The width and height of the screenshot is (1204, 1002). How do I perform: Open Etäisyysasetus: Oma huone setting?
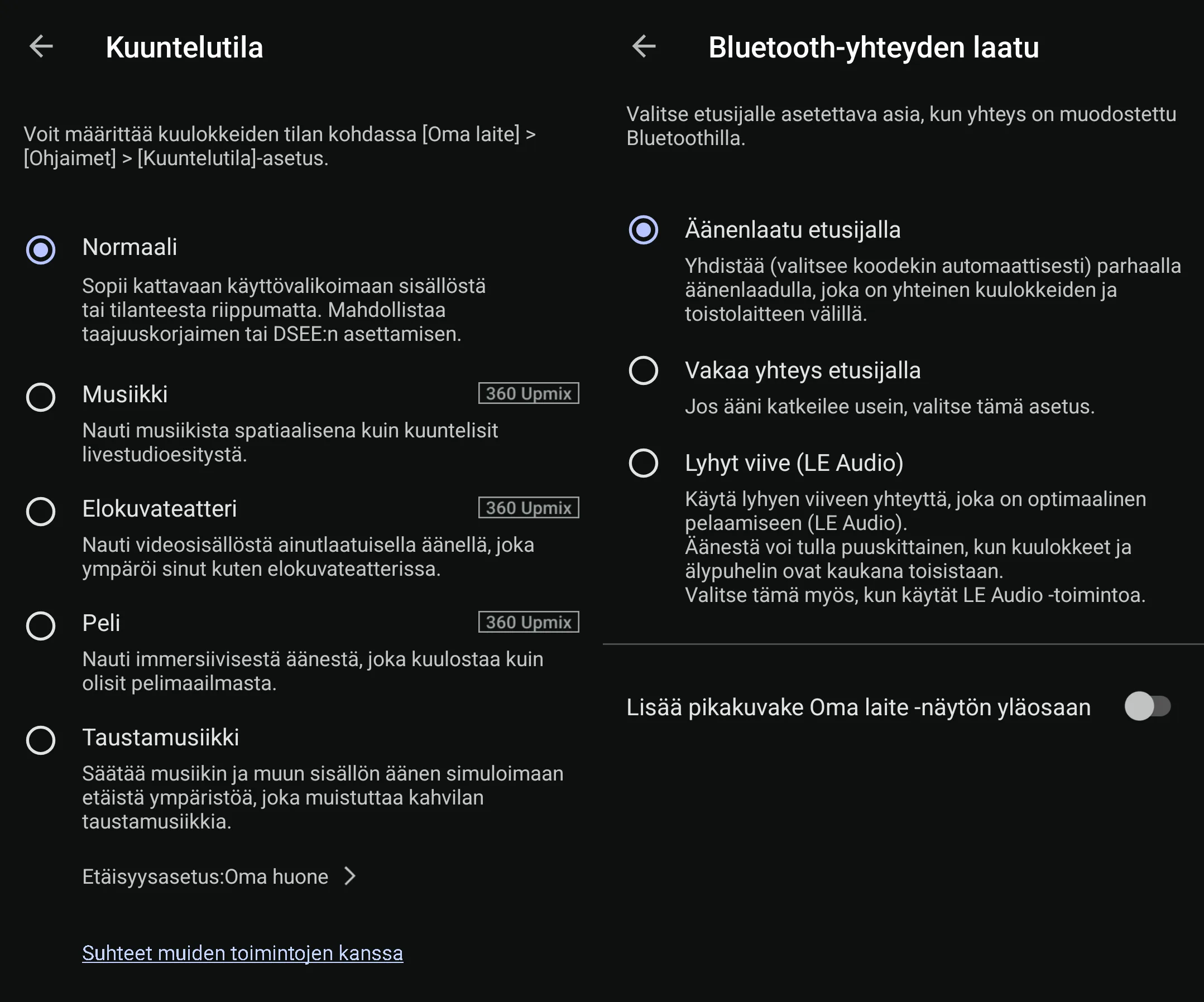pos(219,876)
